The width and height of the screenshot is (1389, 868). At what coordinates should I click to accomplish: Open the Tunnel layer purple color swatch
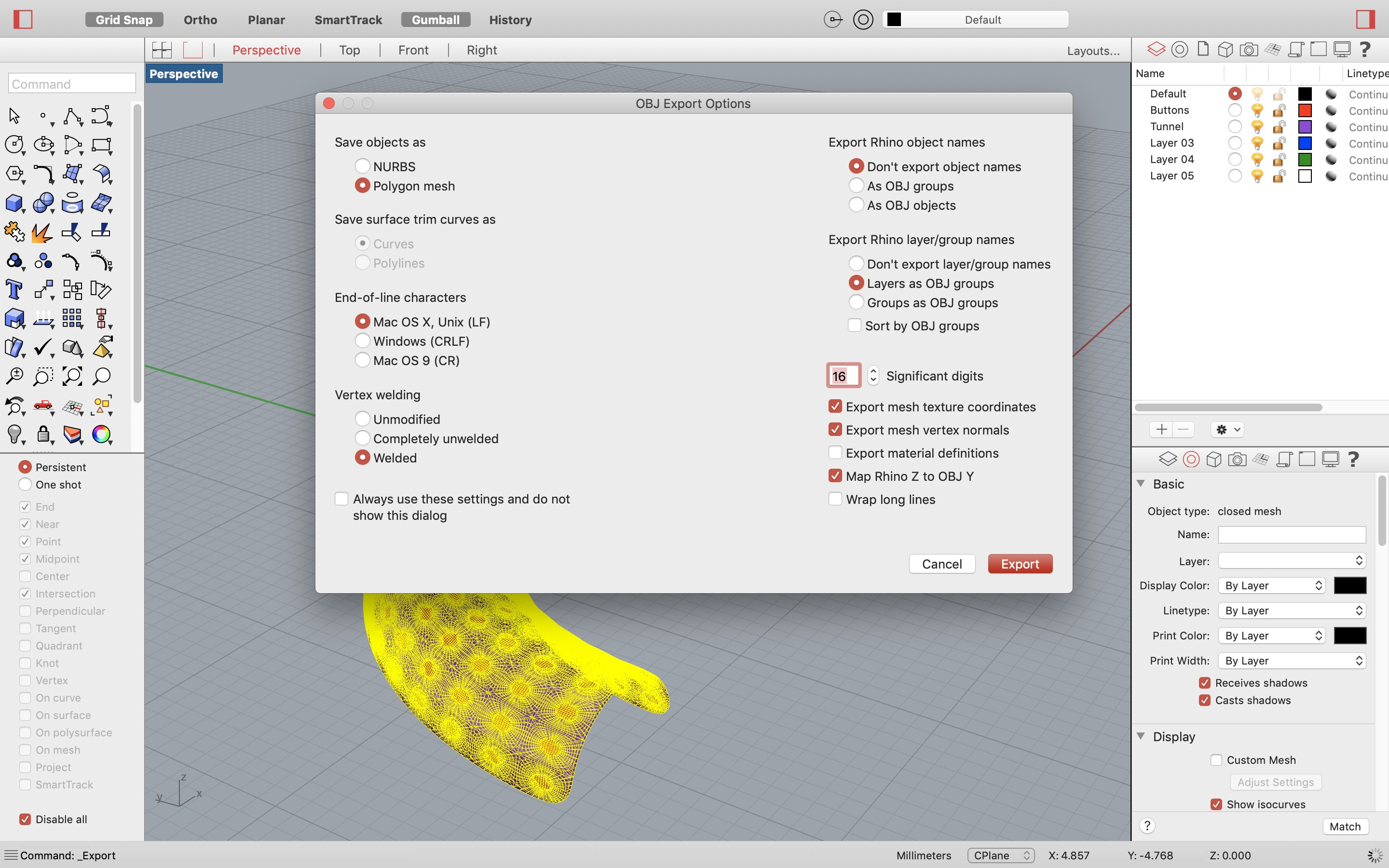(x=1305, y=127)
